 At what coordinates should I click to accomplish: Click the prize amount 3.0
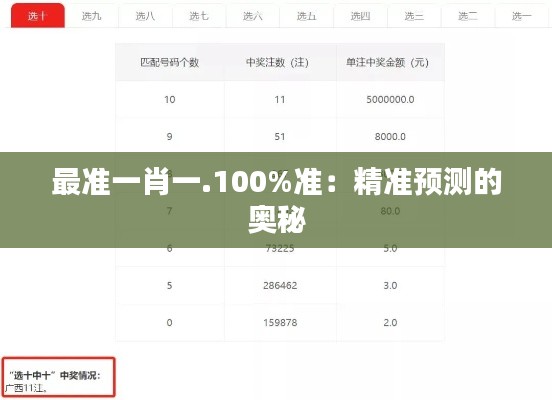pos(390,285)
